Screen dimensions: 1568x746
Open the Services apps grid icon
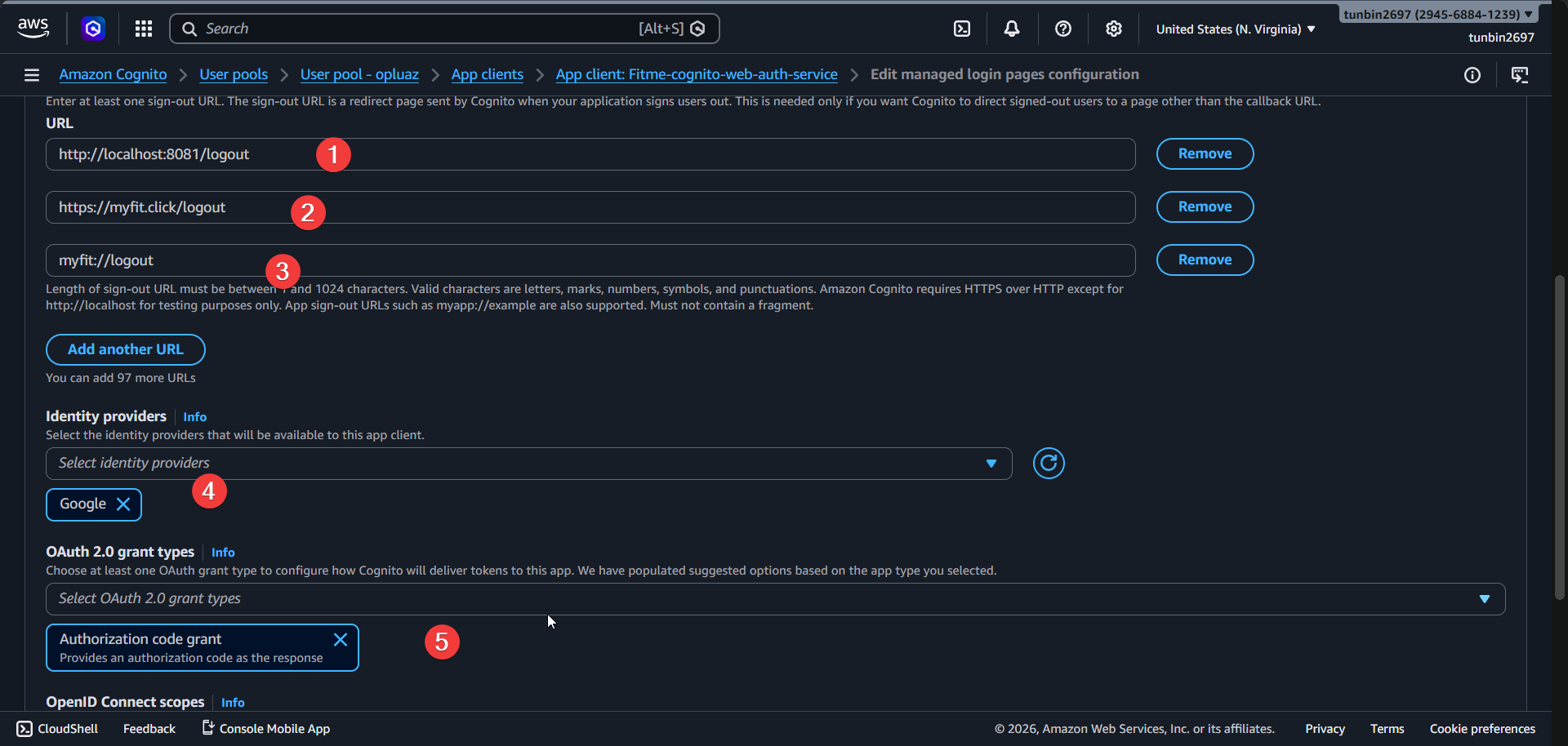143,28
